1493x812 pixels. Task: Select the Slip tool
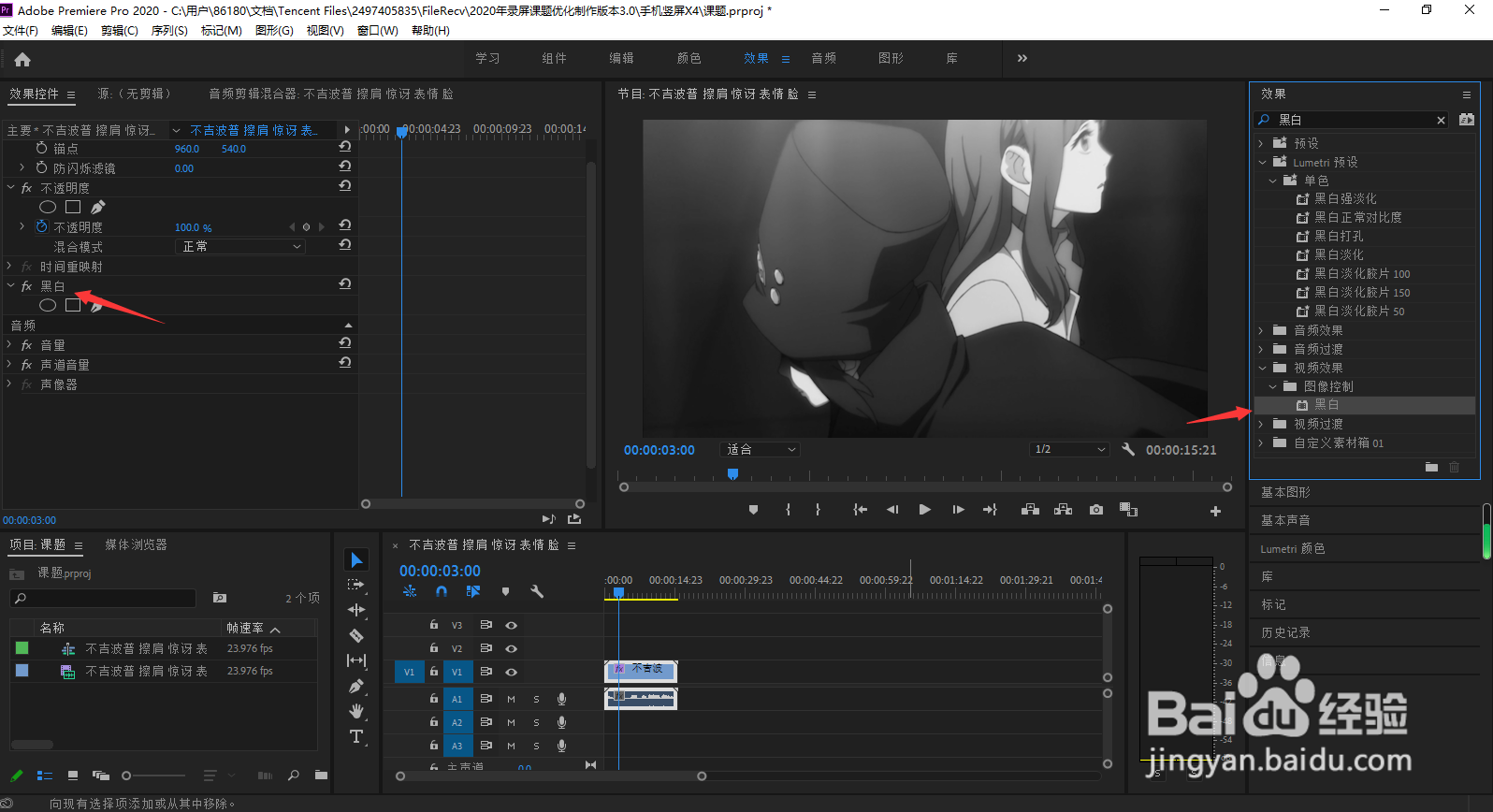[356, 660]
